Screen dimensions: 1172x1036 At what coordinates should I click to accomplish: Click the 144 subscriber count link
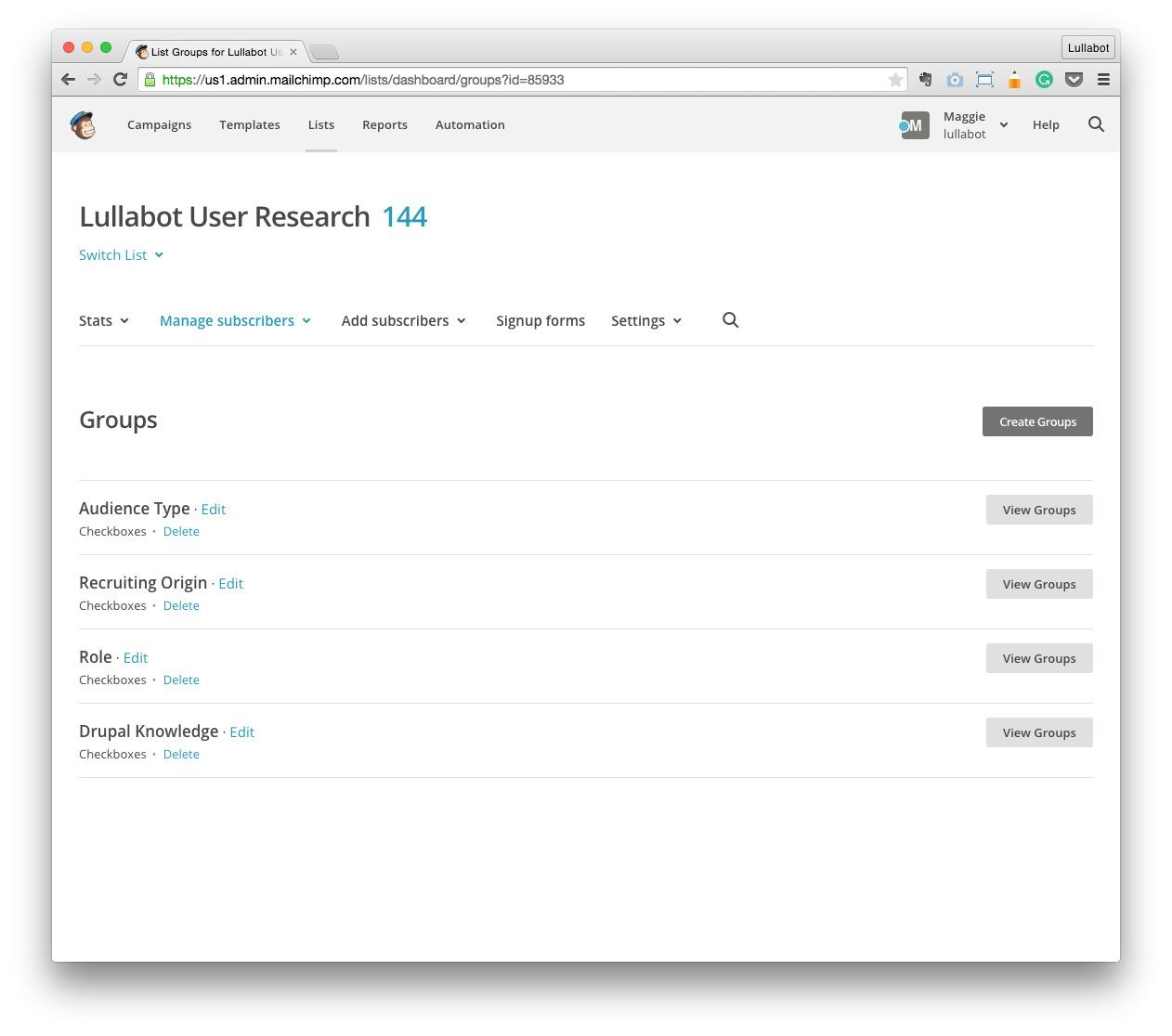tap(405, 217)
